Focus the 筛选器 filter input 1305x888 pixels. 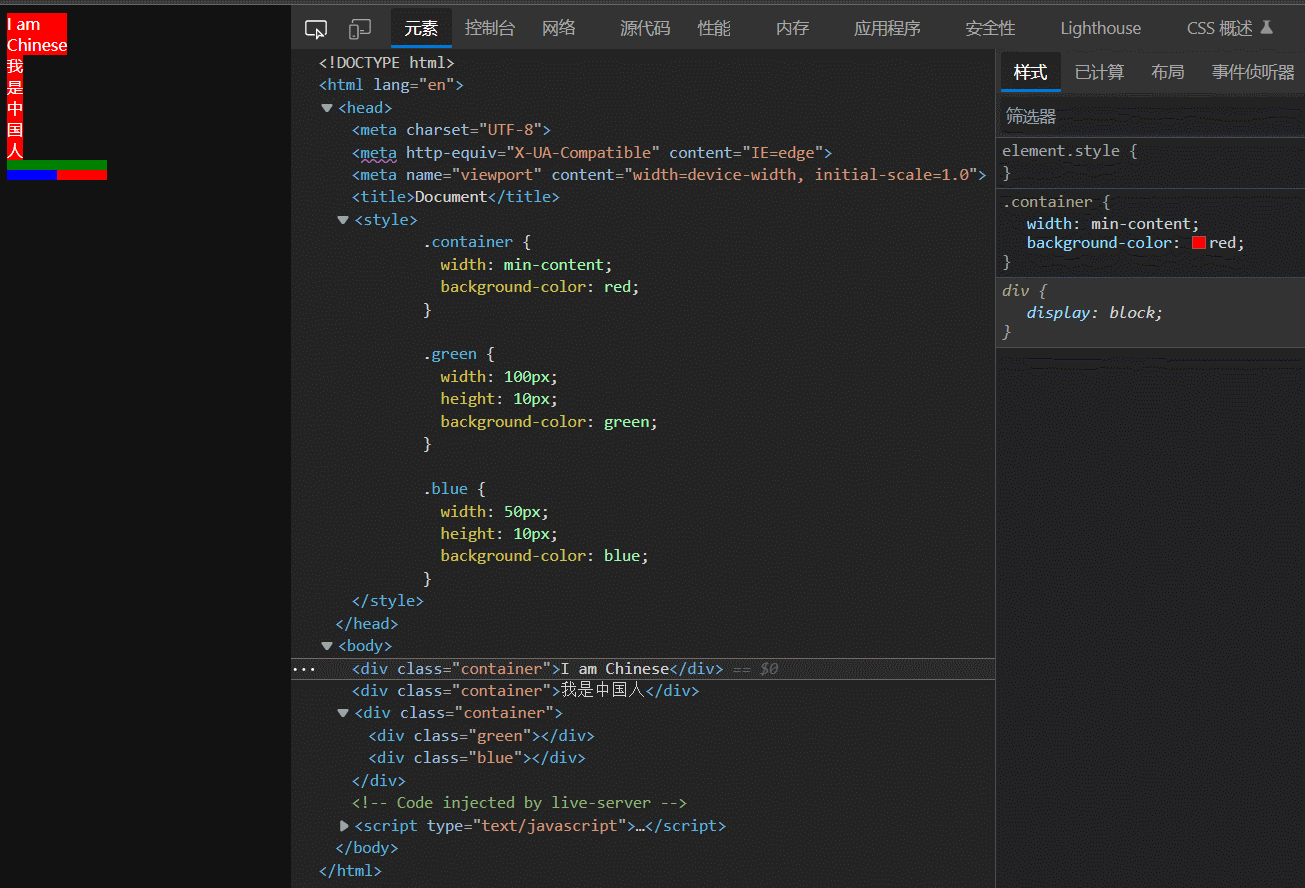click(1150, 116)
